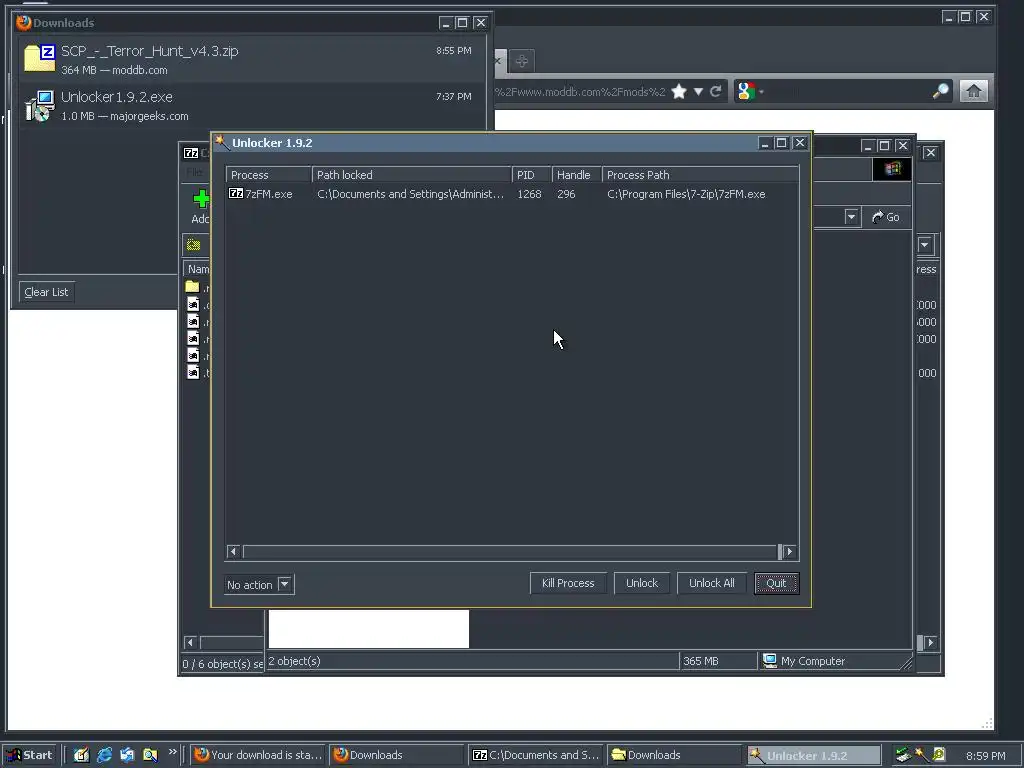Screen dimensions: 1024x768
Task: Quit the Unlocker dialog
Action: [776, 583]
